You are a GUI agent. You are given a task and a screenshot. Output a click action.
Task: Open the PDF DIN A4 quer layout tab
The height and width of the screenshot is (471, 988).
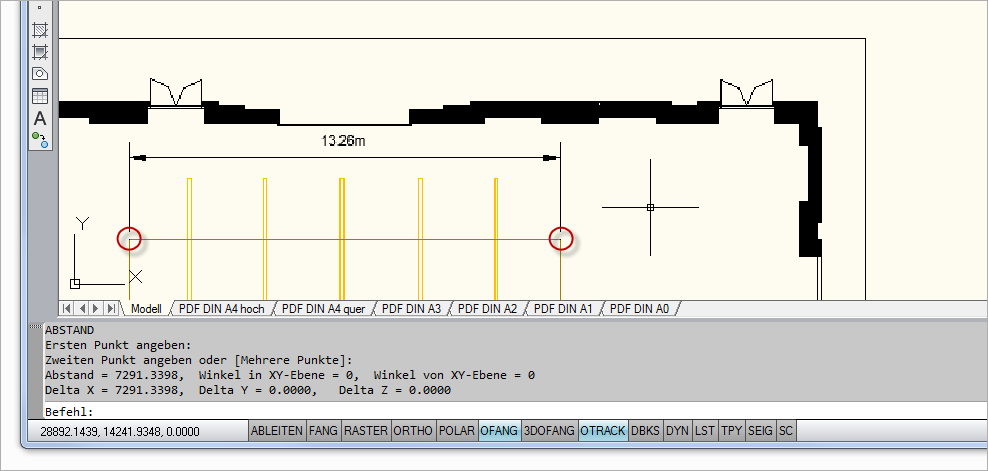323,309
